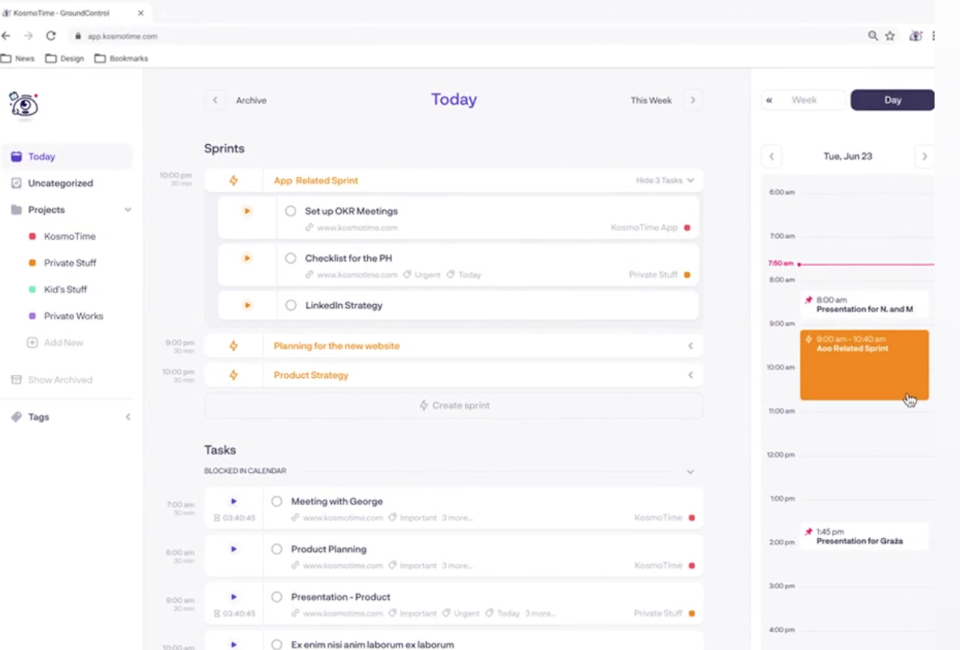Image resolution: width=960 pixels, height=650 pixels.
Task: Click the Create sprint button
Action: coord(455,405)
